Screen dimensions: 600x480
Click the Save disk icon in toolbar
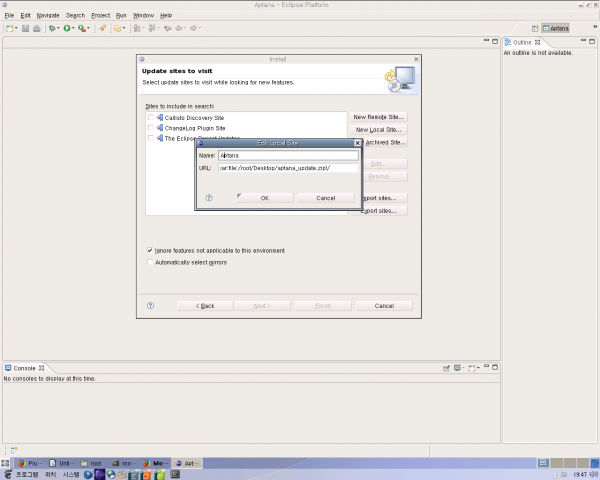coord(25,28)
